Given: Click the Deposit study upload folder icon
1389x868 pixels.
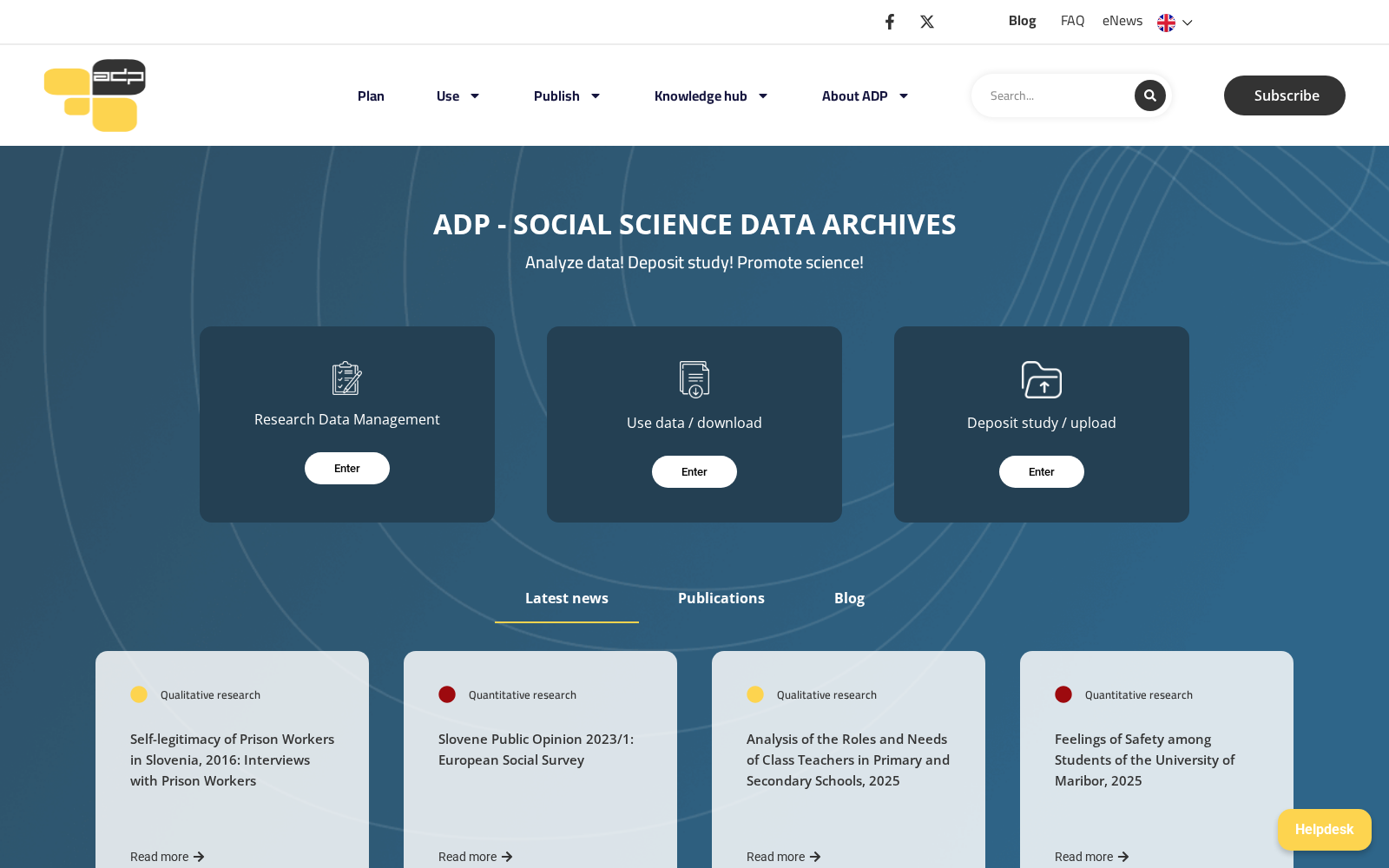Looking at the screenshot, I should pos(1042,379).
